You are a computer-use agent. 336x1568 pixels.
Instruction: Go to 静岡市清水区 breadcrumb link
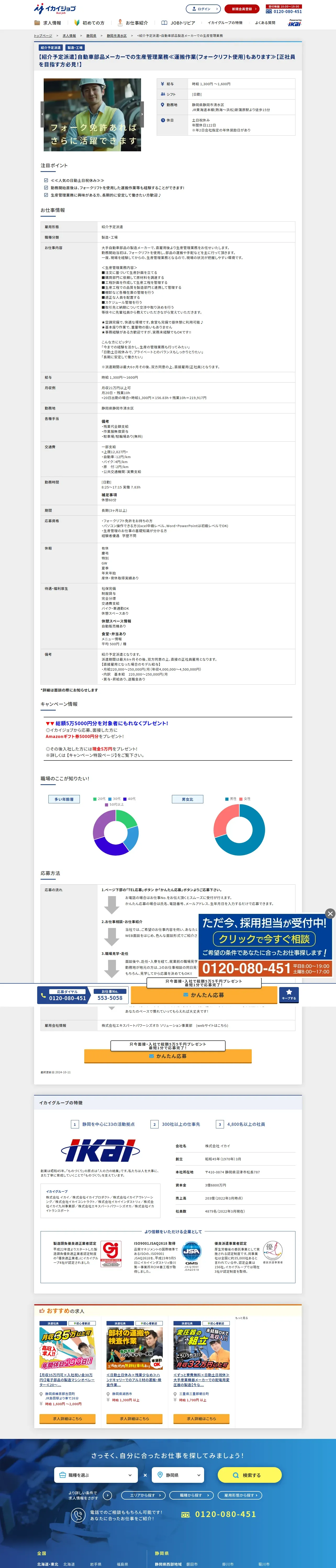click(116, 36)
